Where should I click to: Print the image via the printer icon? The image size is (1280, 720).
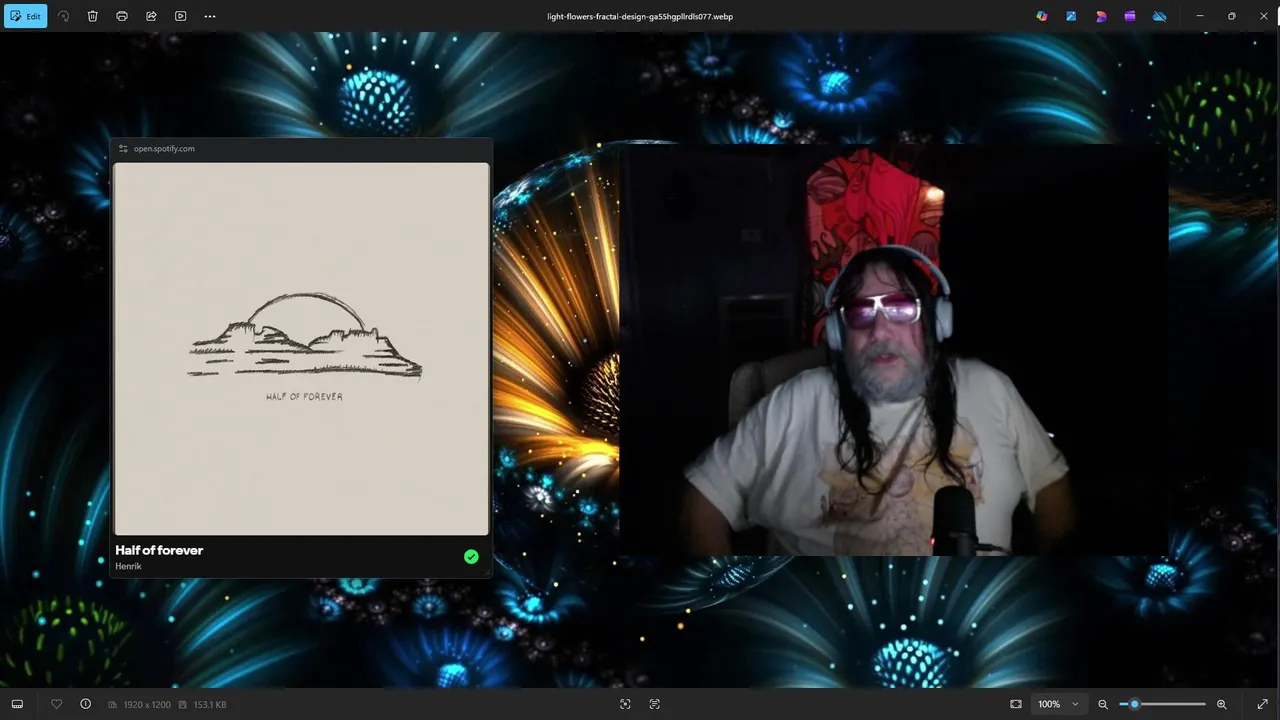pyautogui.click(x=122, y=16)
